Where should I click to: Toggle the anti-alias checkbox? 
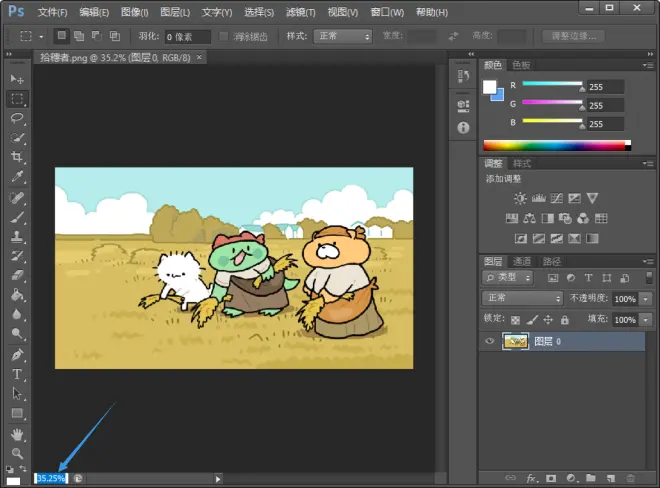point(224,37)
